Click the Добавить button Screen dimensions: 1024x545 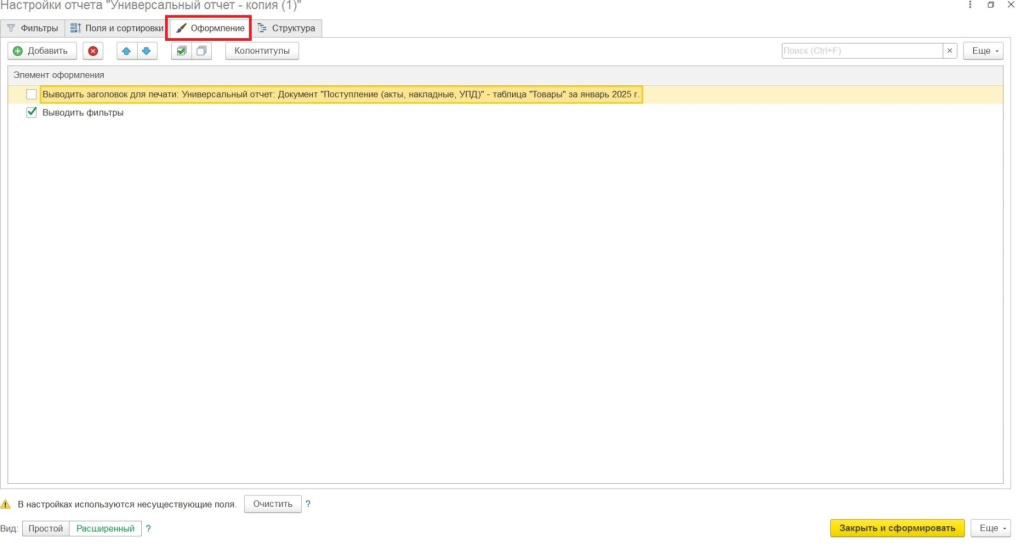41,51
